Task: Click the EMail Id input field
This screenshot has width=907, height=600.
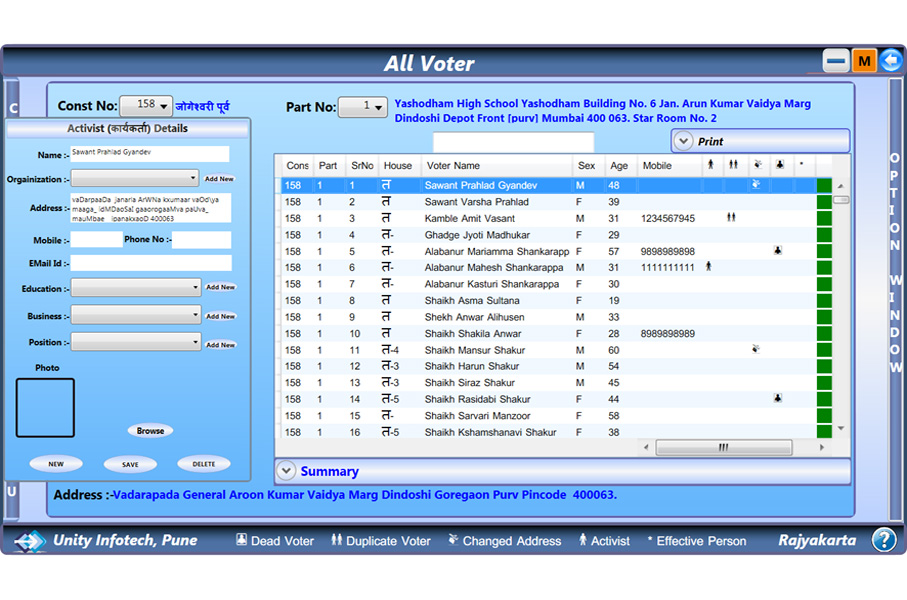Action: point(151,263)
